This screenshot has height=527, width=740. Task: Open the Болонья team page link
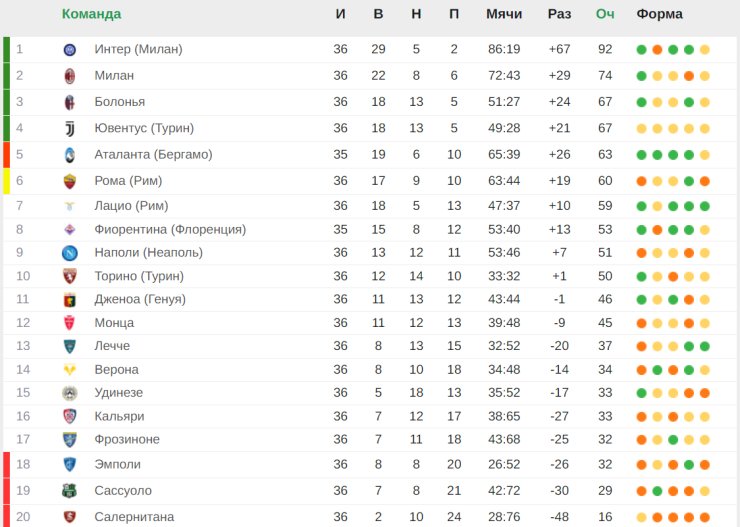(x=119, y=102)
